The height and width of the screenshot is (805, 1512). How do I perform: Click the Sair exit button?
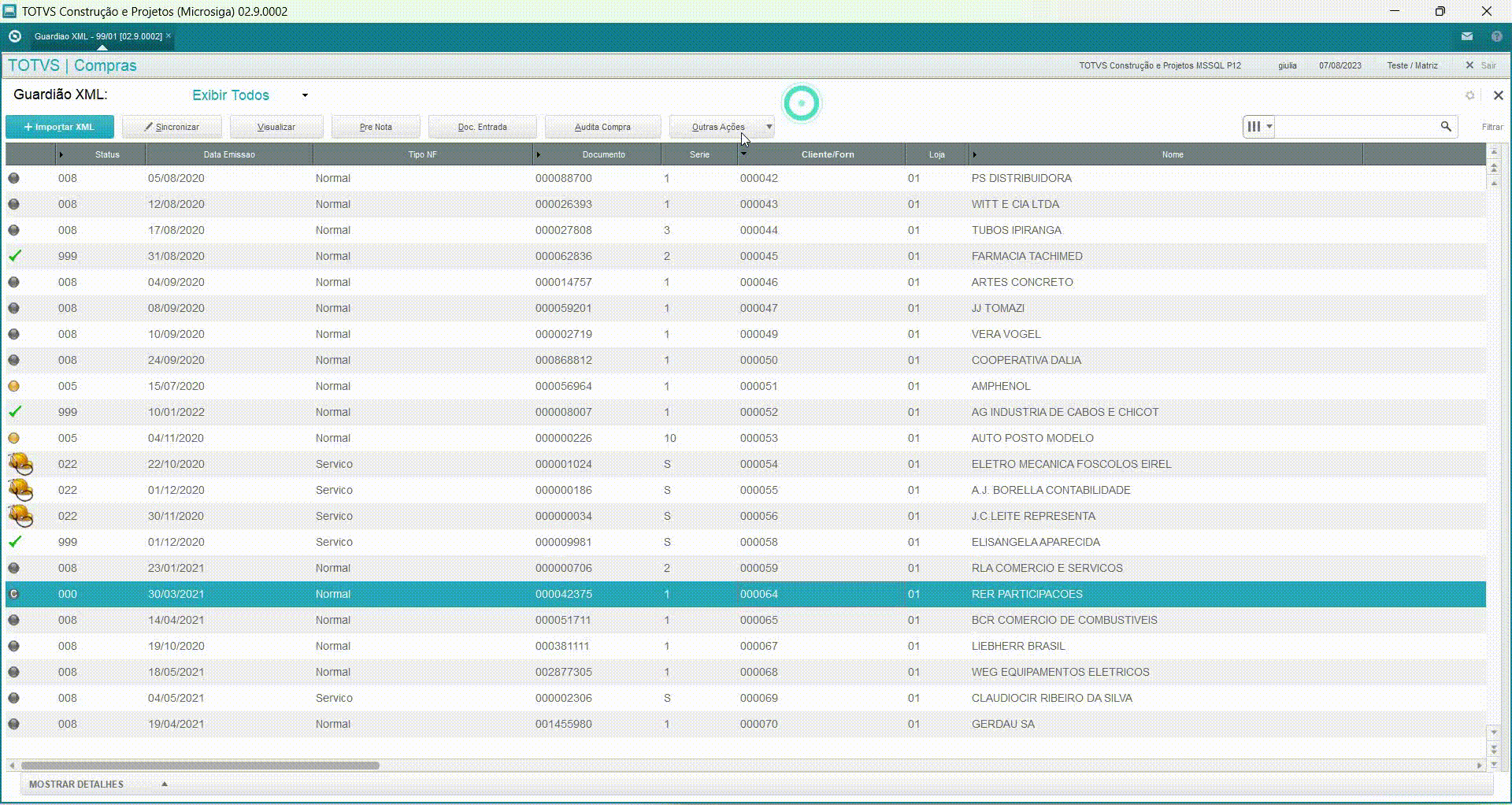(x=1481, y=65)
